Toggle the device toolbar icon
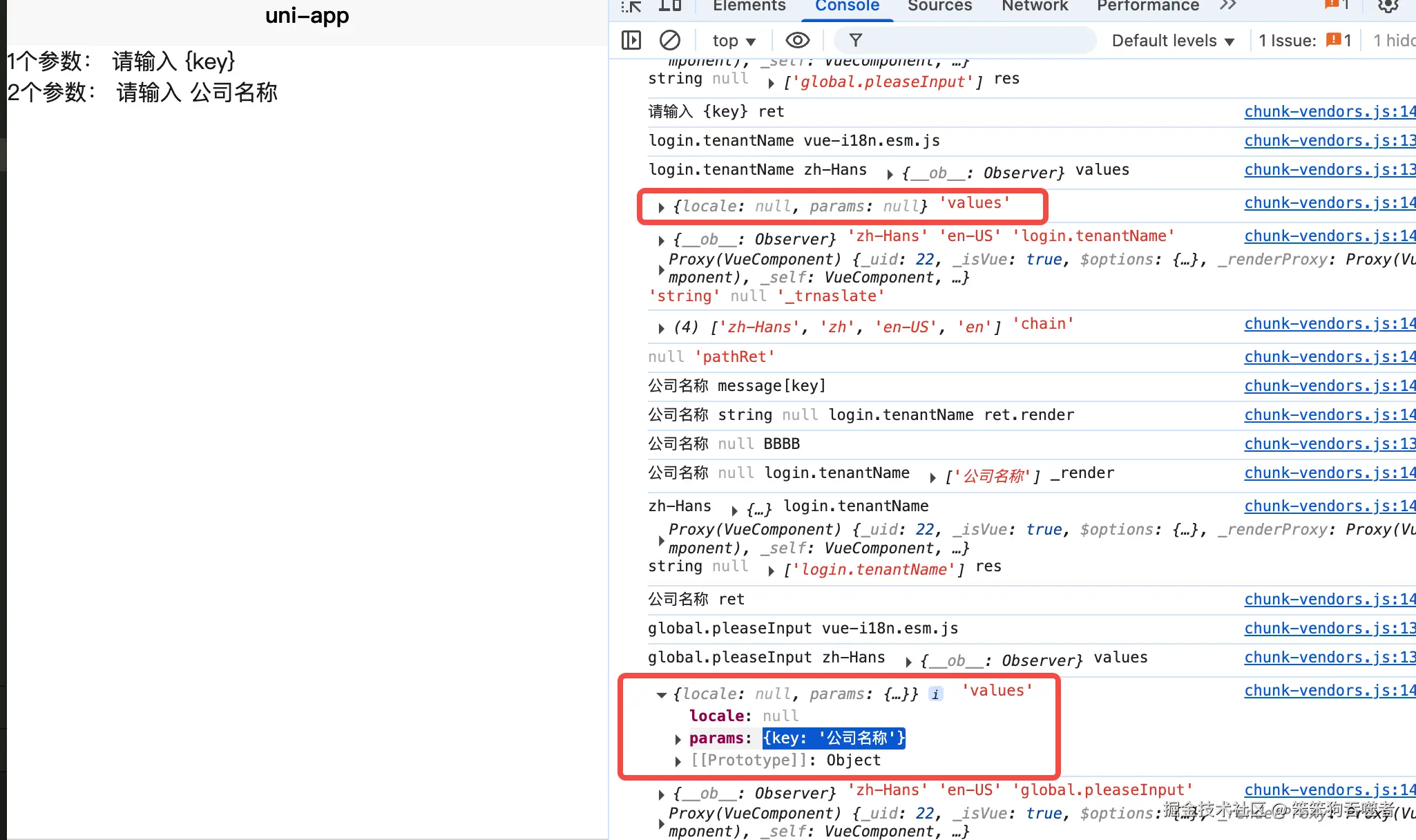The image size is (1416, 840). pyautogui.click(x=669, y=6)
